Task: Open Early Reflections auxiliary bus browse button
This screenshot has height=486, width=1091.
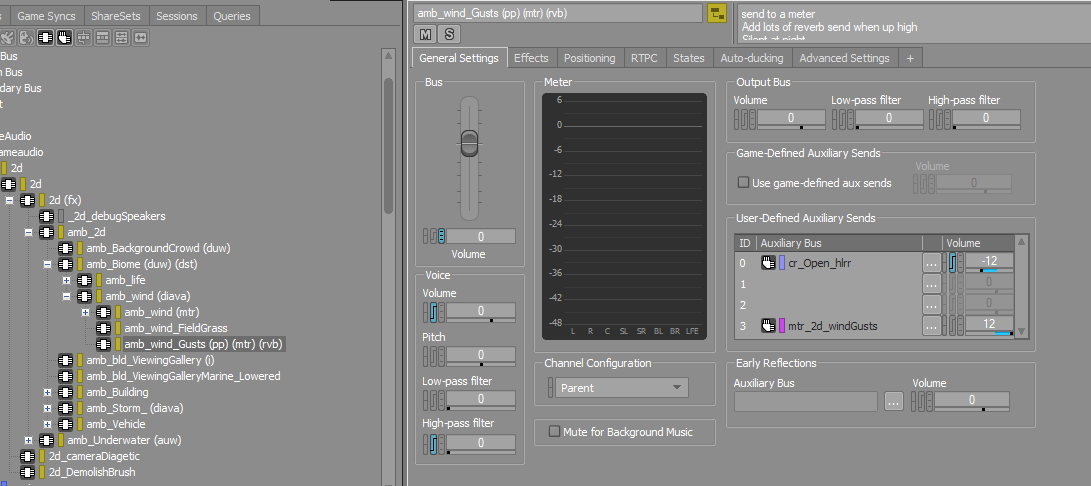Action: coord(894,401)
